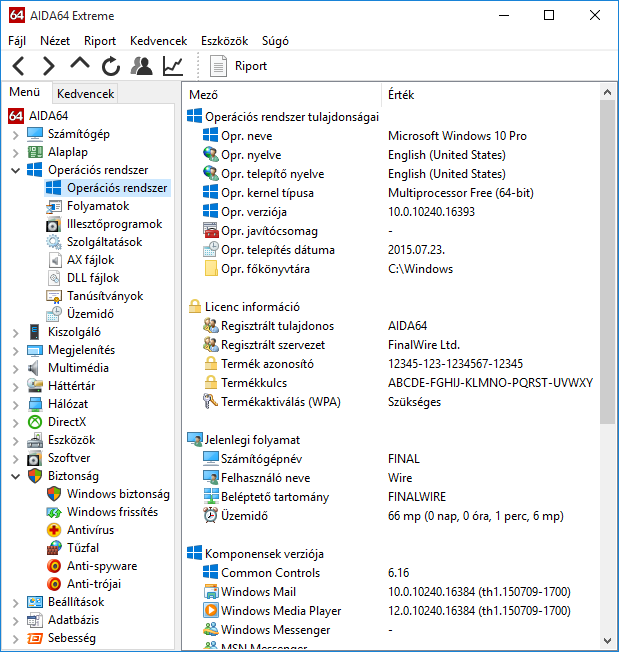Viewport: 619px width, 652px height.
Task: Switch to the Kedvencek tab
Action: point(86,94)
